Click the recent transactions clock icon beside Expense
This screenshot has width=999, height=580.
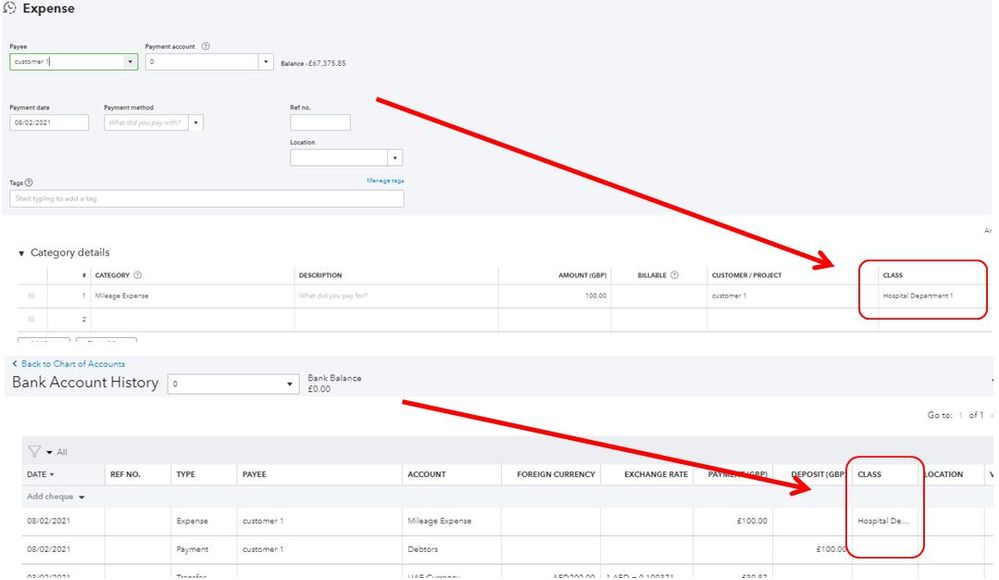coord(9,8)
